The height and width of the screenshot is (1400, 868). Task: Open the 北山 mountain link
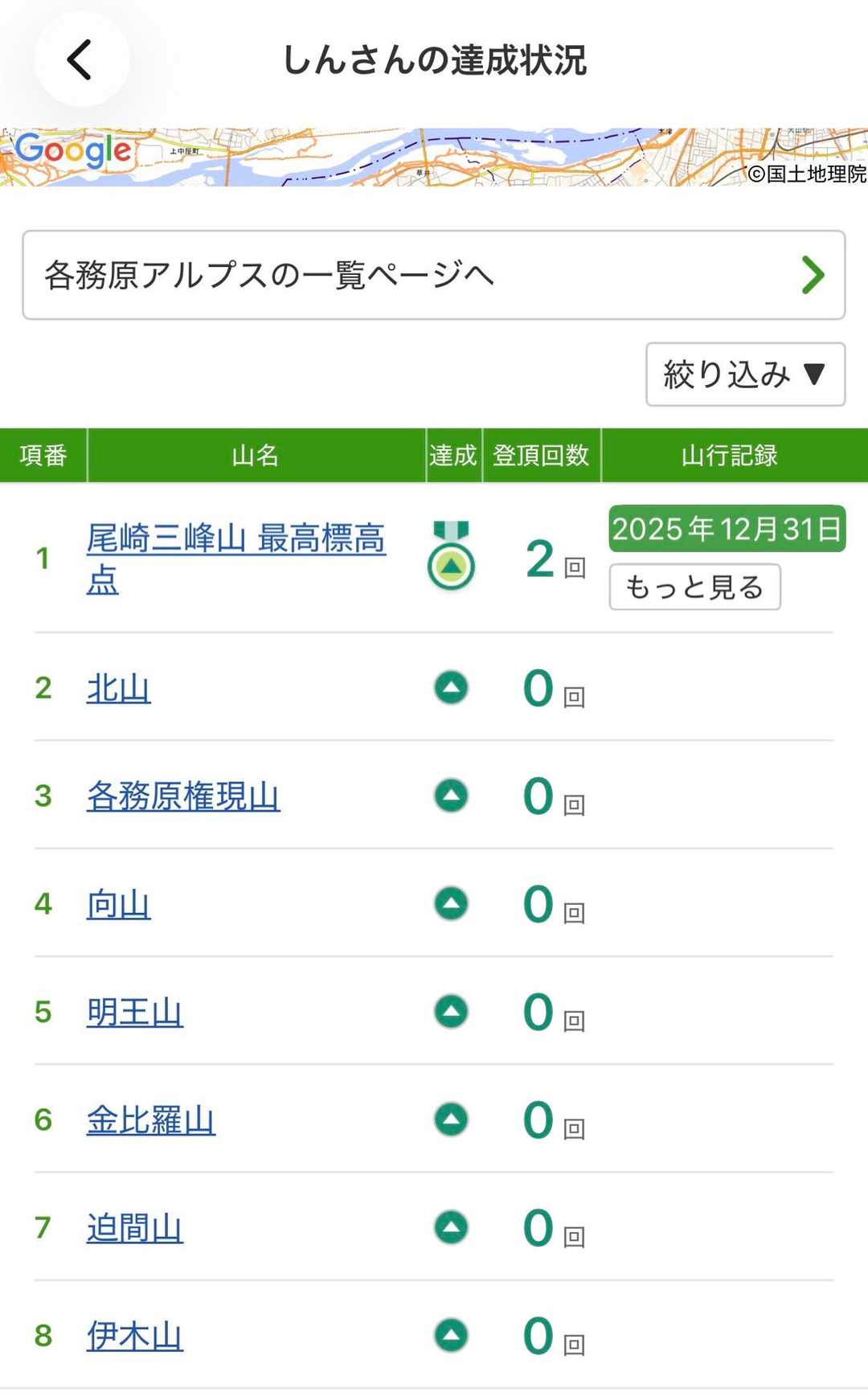[x=119, y=689]
